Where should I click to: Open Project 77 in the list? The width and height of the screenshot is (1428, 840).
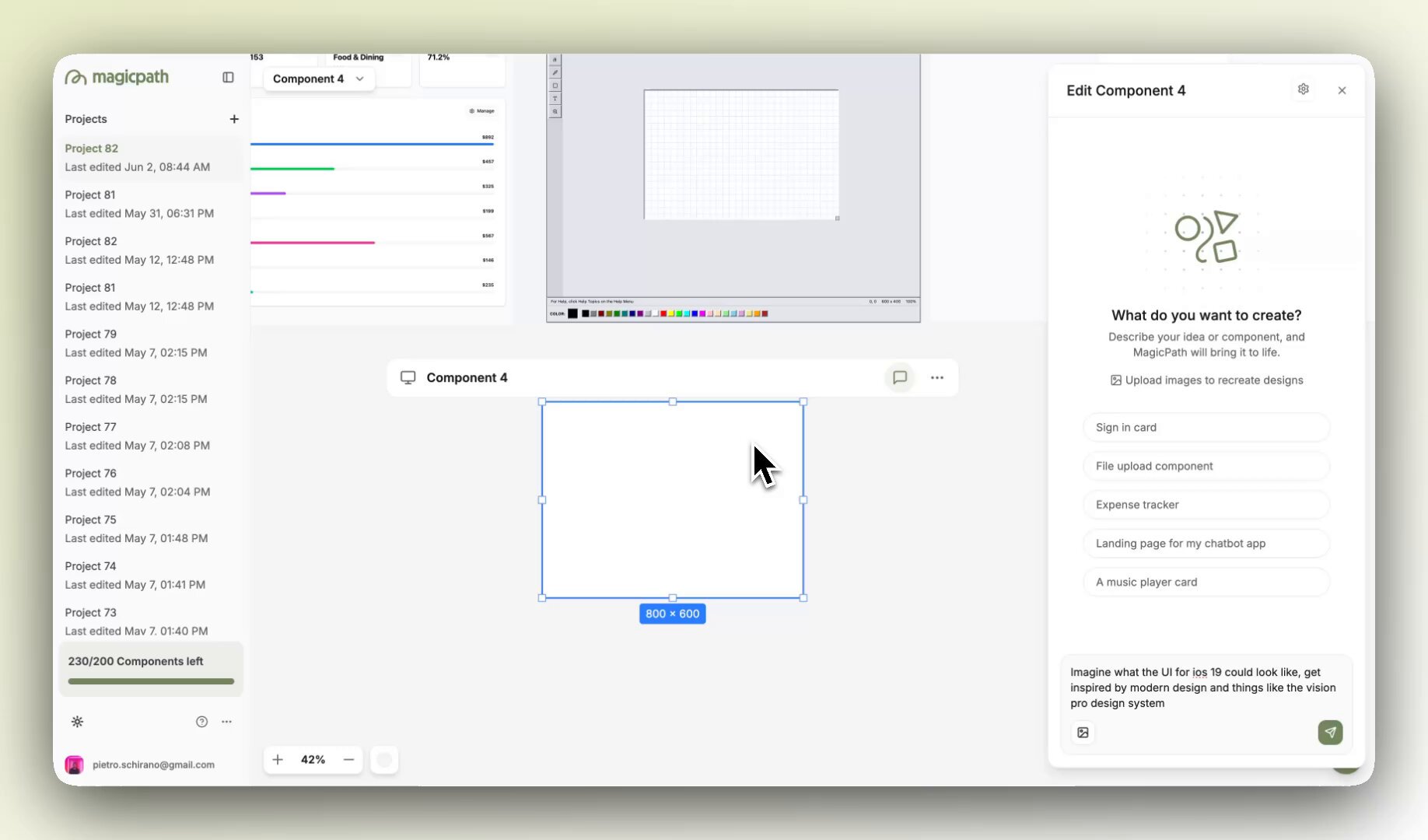pyautogui.click(x=150, y=436)
